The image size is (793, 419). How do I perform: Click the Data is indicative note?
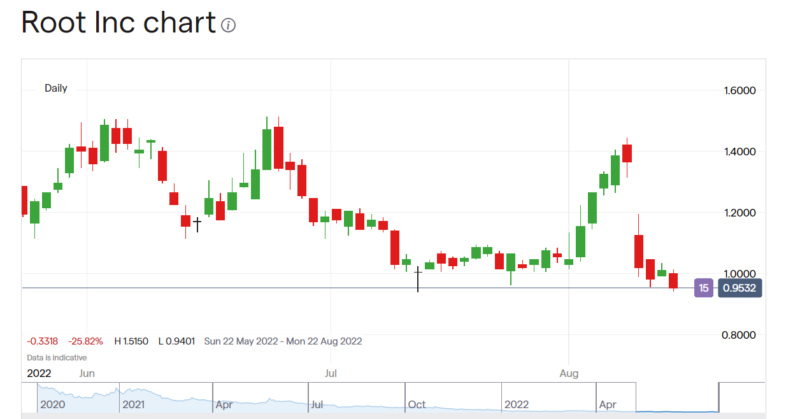[57, 358]
